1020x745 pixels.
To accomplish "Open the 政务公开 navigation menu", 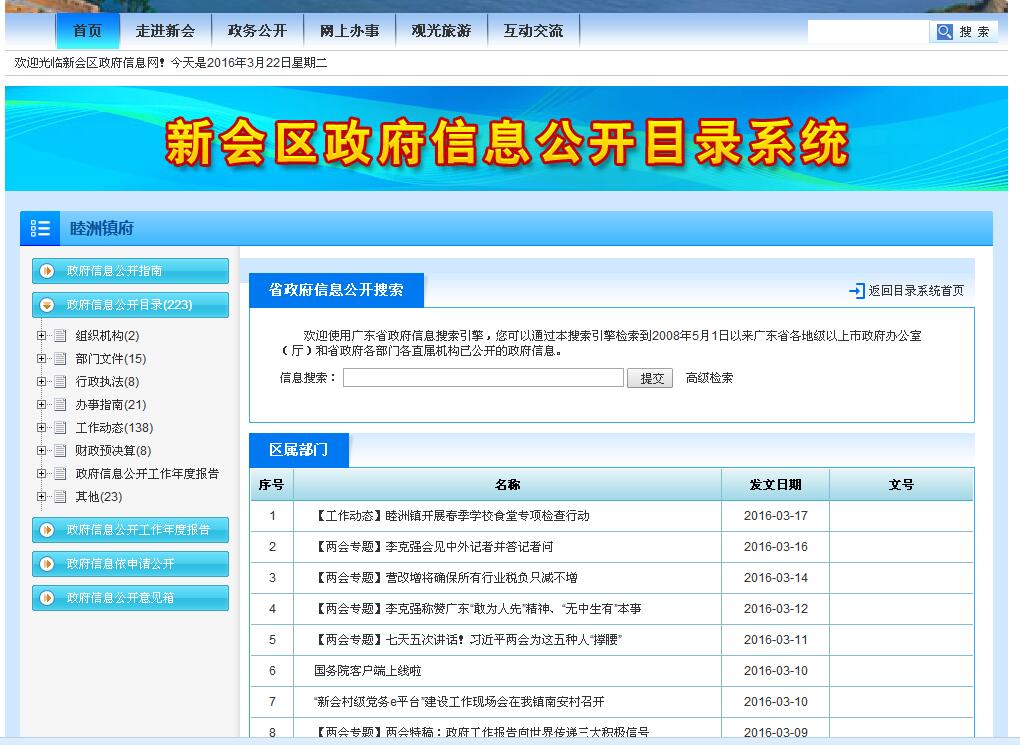I will point(257,31).
